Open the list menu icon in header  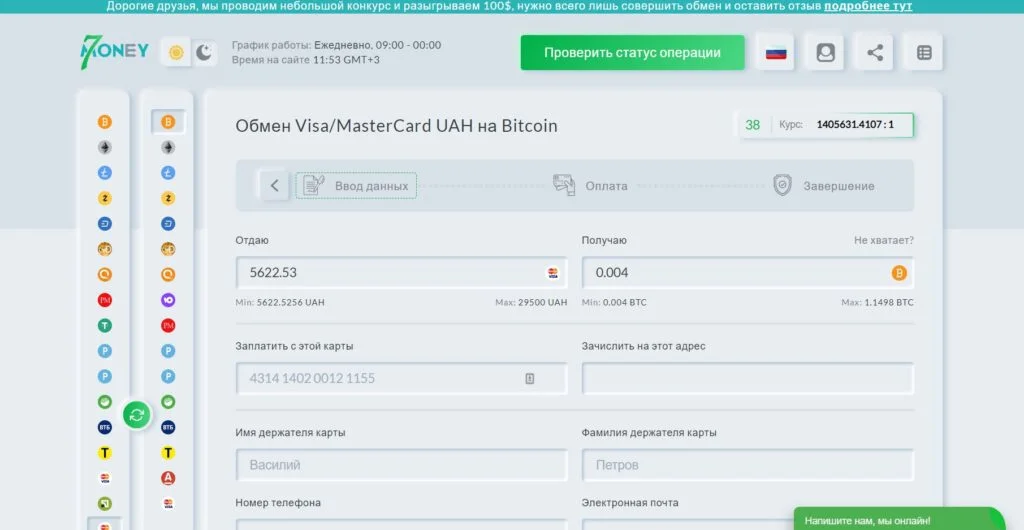924,53
